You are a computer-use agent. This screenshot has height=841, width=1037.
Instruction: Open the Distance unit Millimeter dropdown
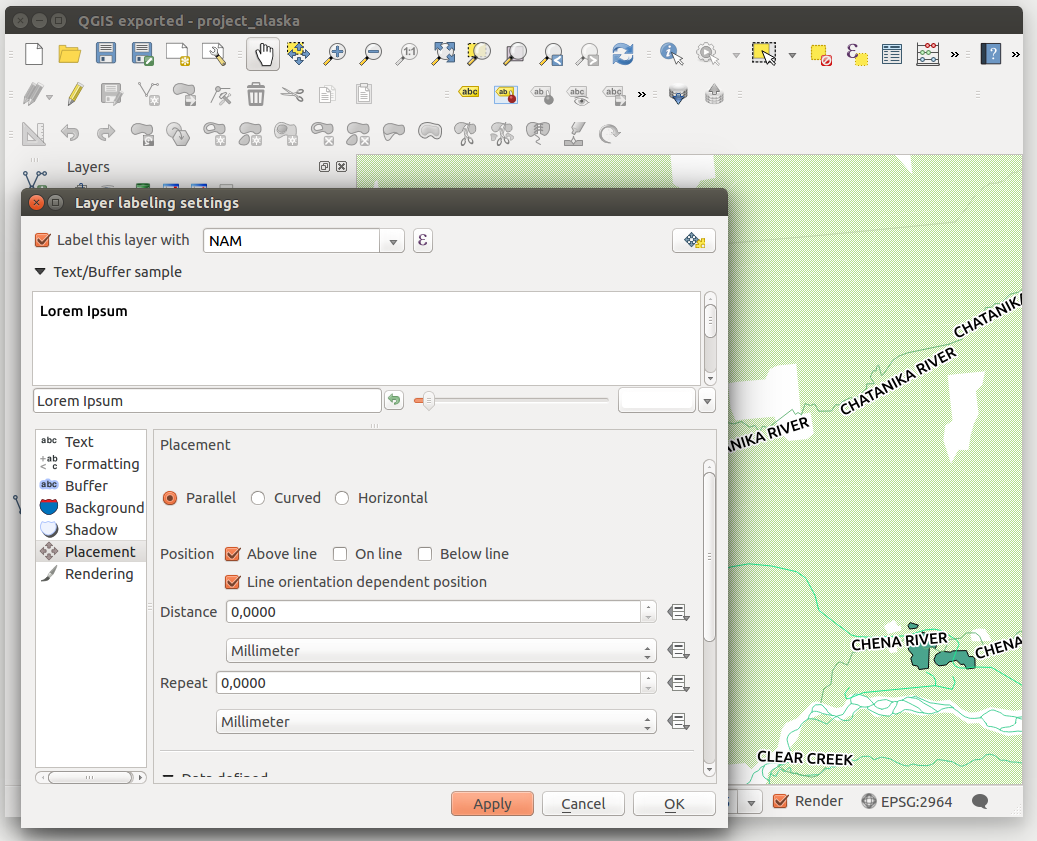(441, 651)
